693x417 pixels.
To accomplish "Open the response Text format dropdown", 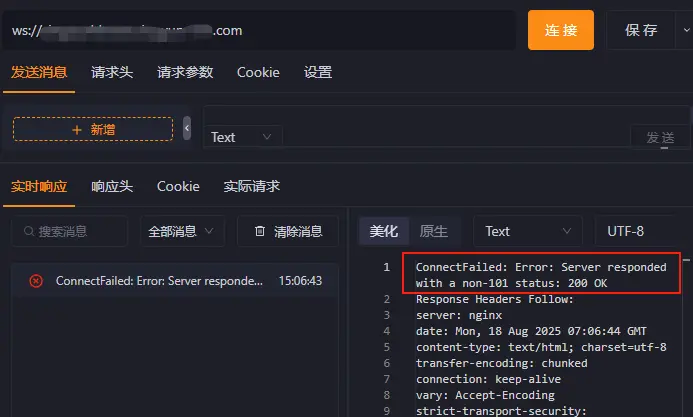I will 528,231.
